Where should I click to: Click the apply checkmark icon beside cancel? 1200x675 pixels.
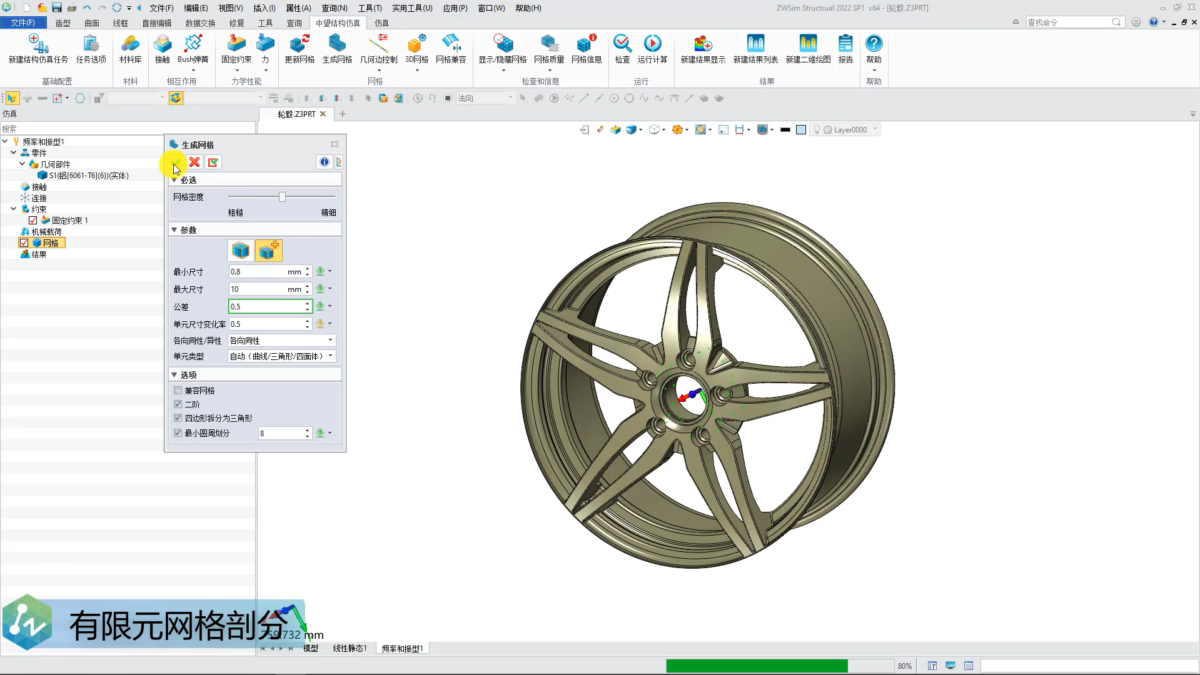coord(213,162)
